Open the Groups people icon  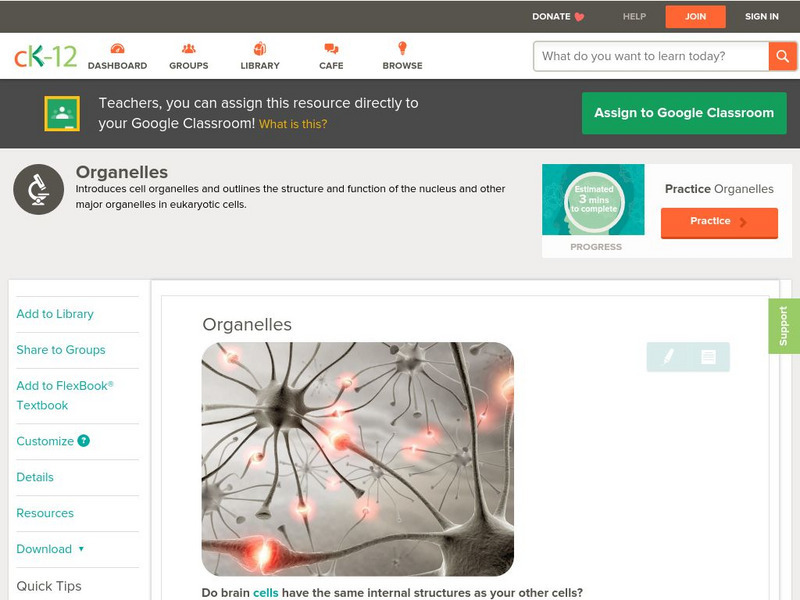189,48
